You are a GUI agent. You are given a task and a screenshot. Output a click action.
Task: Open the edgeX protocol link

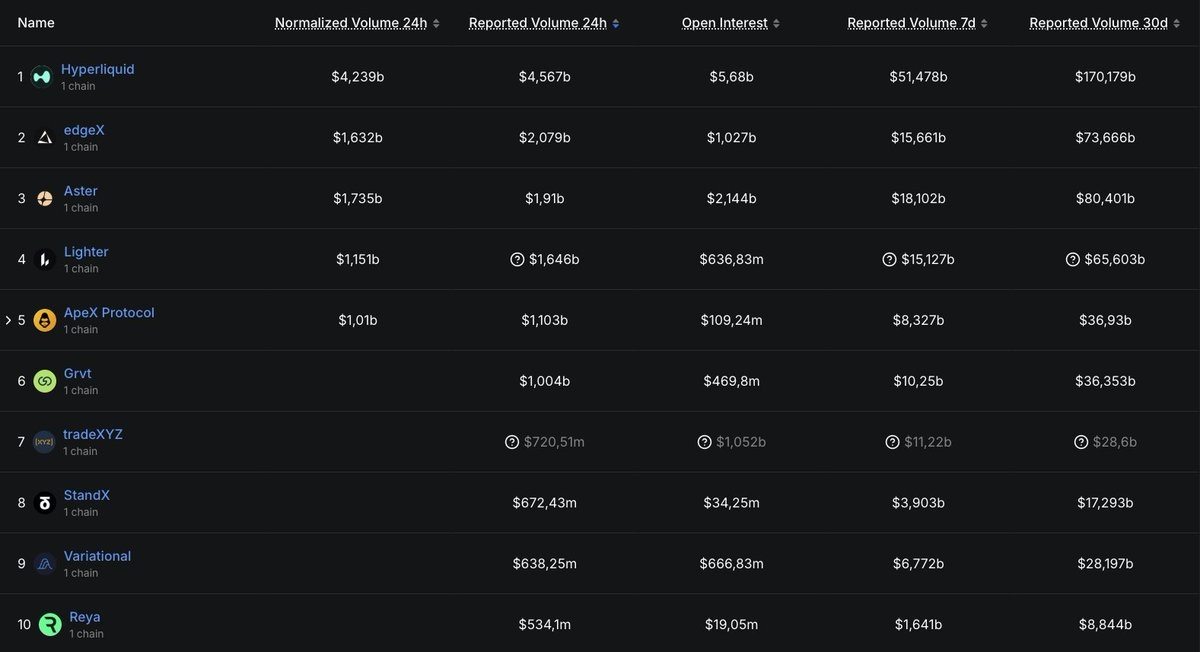tap(84, 130)
